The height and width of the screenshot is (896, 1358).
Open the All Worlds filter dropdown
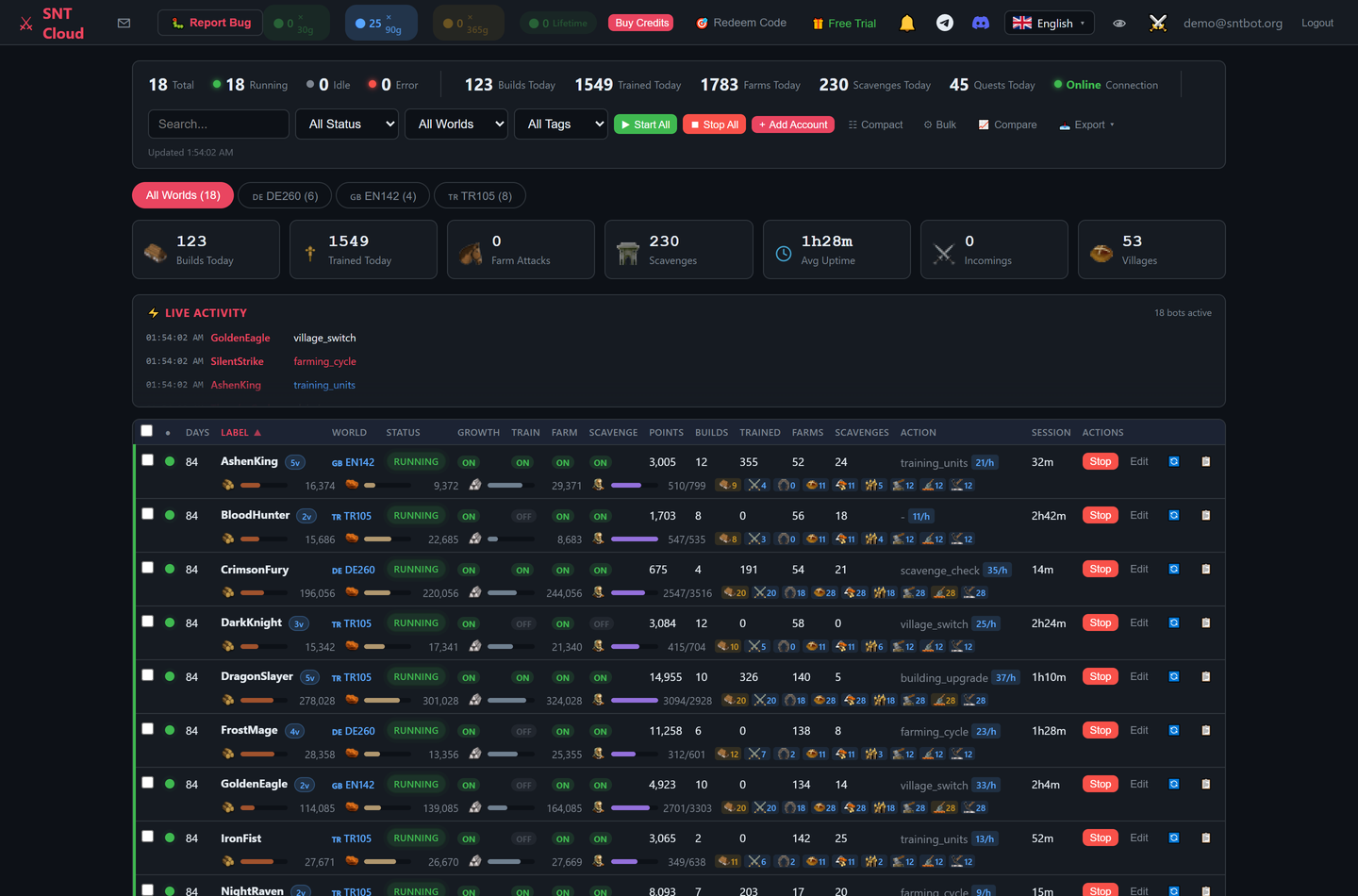click(456, 124)
